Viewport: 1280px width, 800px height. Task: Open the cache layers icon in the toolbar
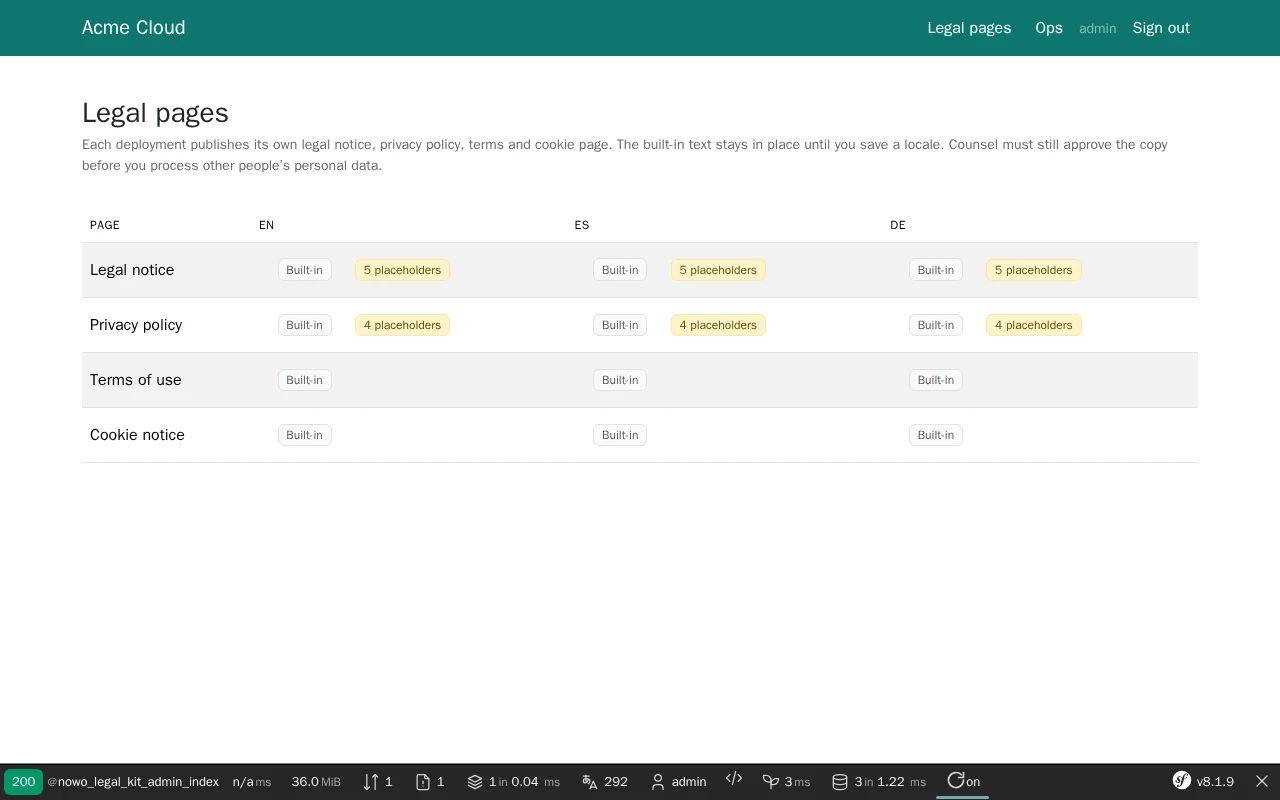pos(475,782)
